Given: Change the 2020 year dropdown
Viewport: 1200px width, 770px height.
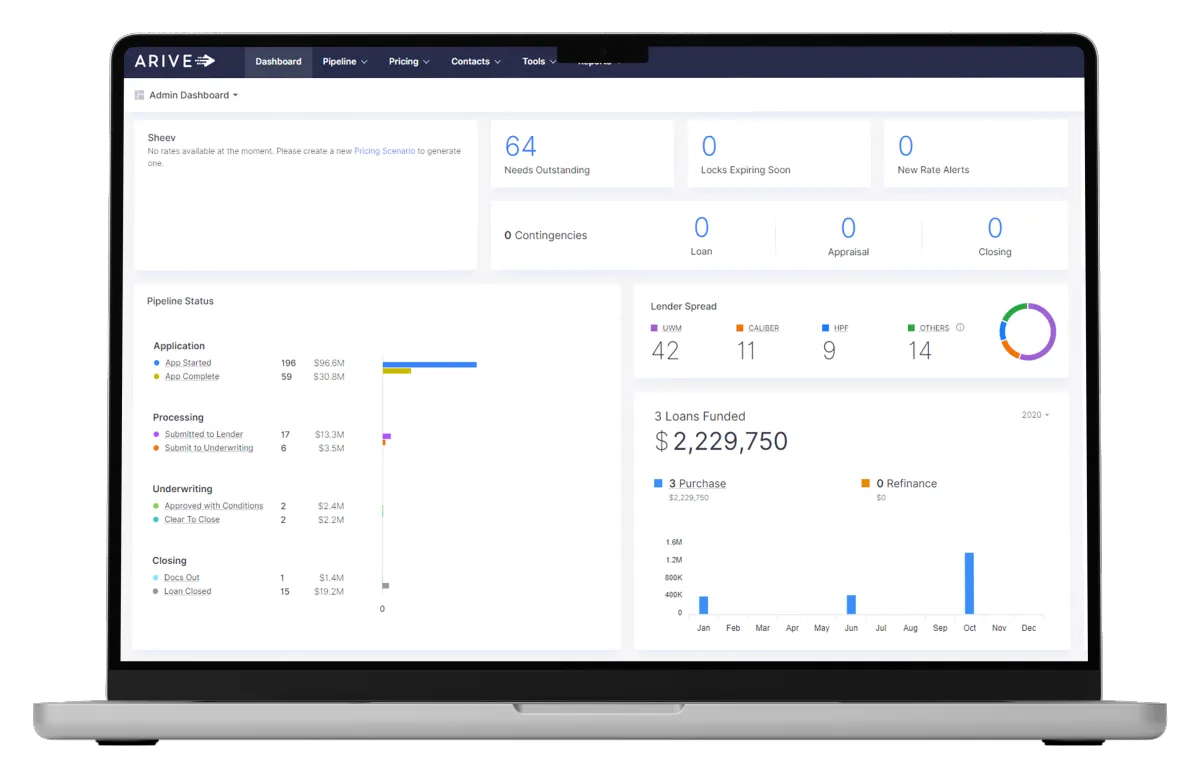Looking at the screenshot, I should (1035, 415).
